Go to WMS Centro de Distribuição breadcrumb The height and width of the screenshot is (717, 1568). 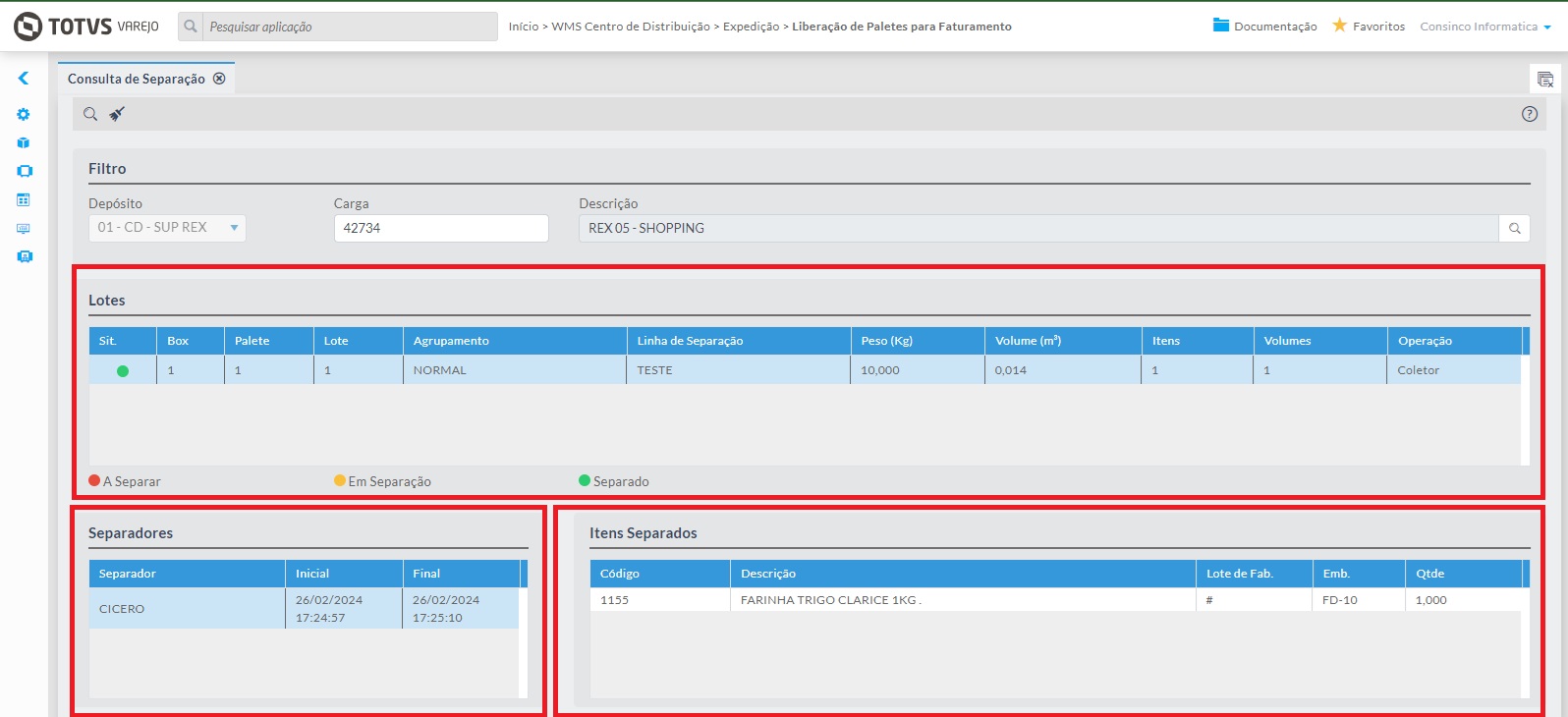click(x=631, y=27)
